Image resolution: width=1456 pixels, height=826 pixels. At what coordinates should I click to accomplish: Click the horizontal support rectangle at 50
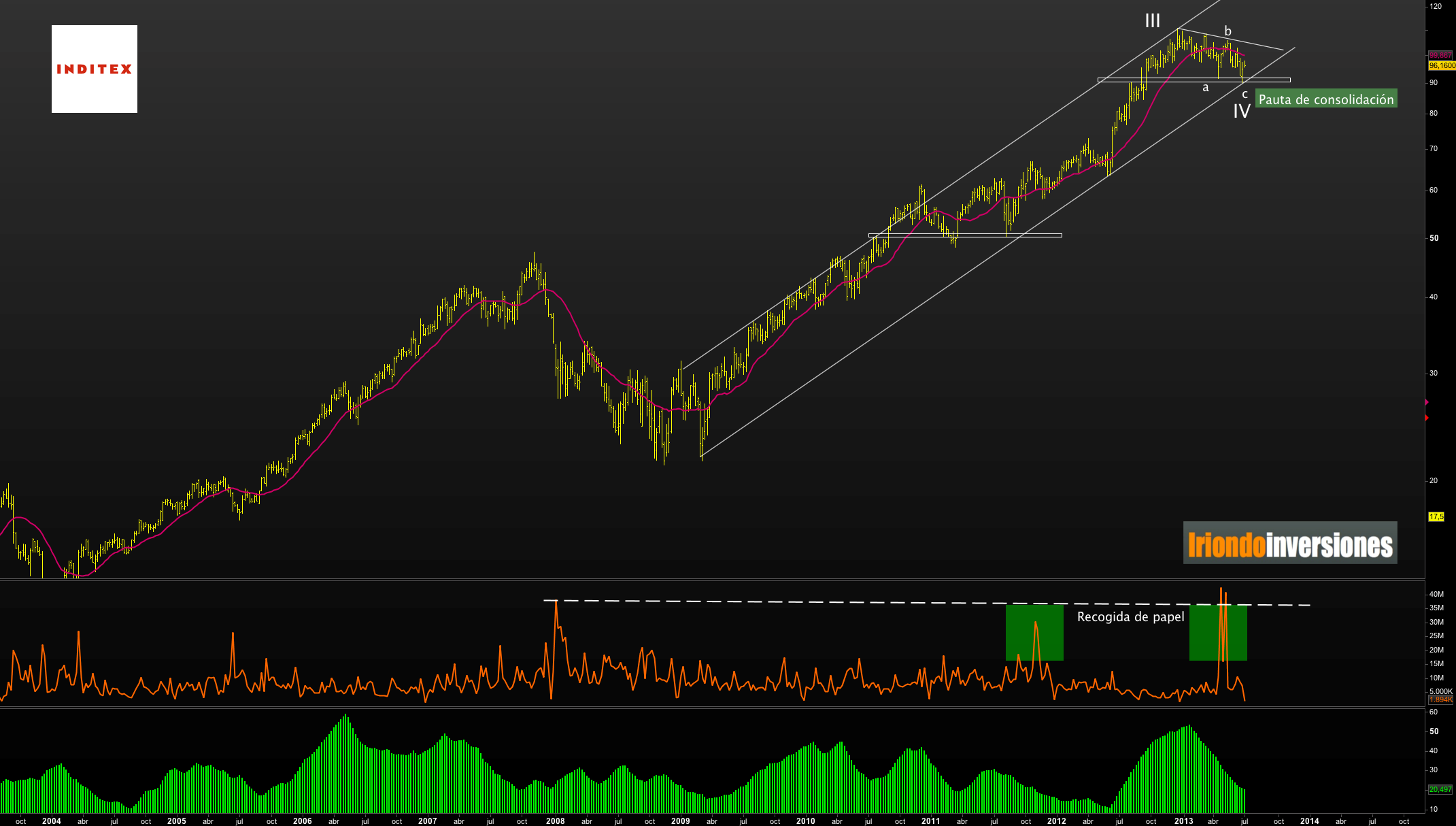[x=965, y=235]
